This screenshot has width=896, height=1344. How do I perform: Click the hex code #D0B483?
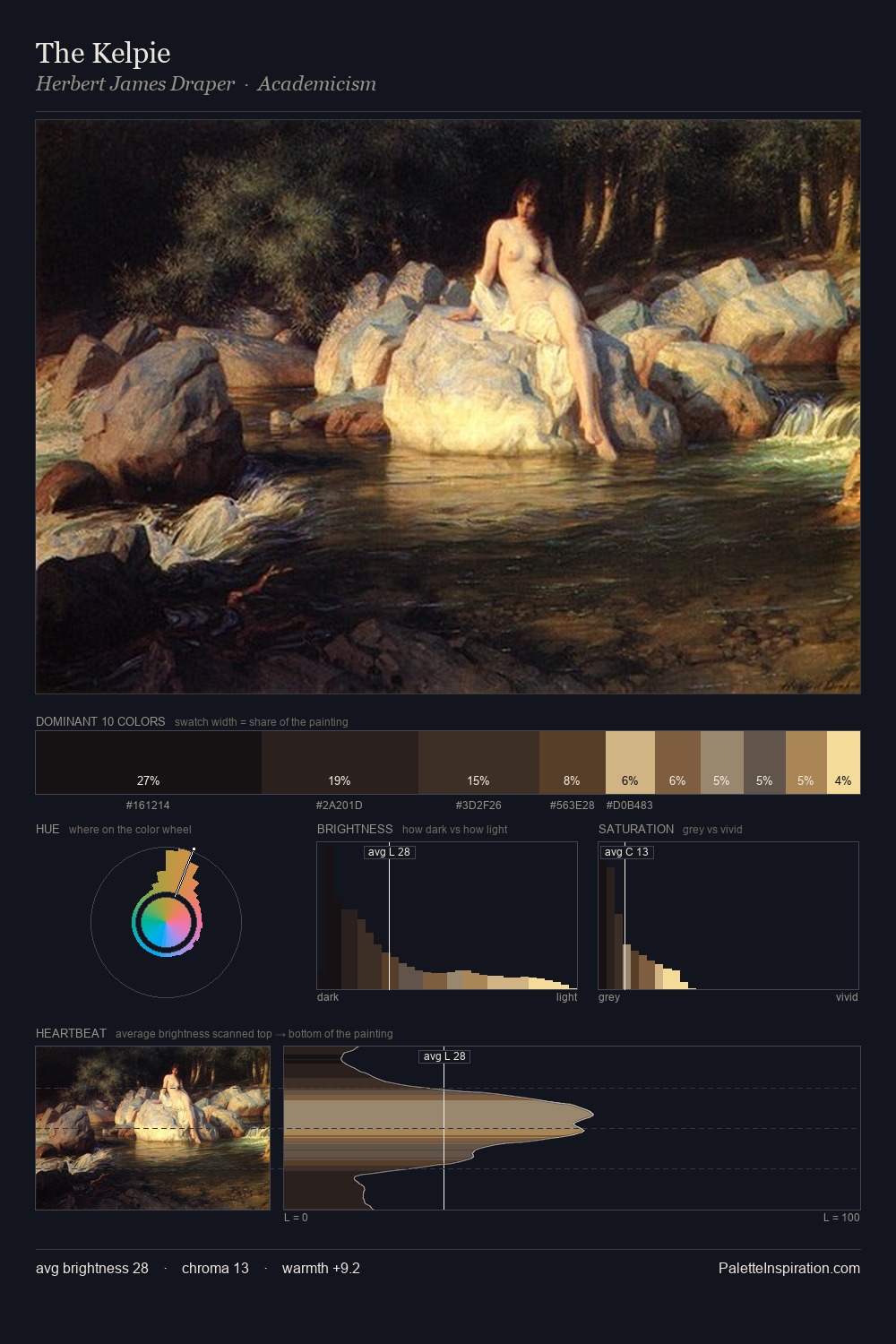[x=630, y=806]
